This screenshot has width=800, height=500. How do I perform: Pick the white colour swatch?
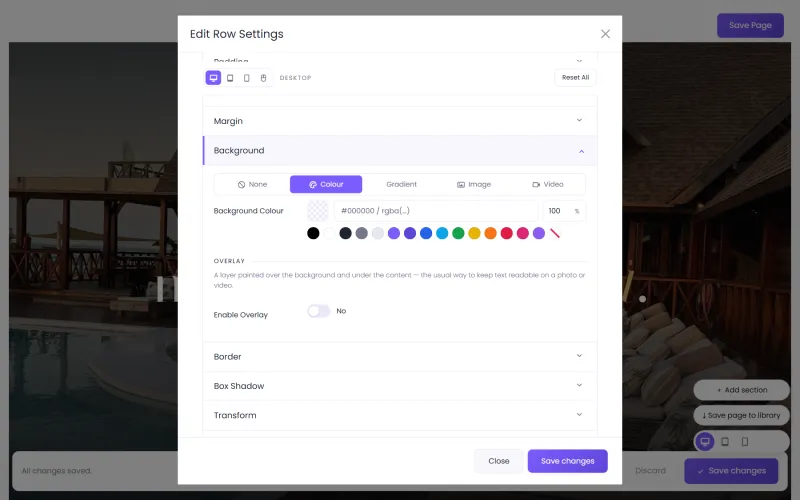click(330, 233)
